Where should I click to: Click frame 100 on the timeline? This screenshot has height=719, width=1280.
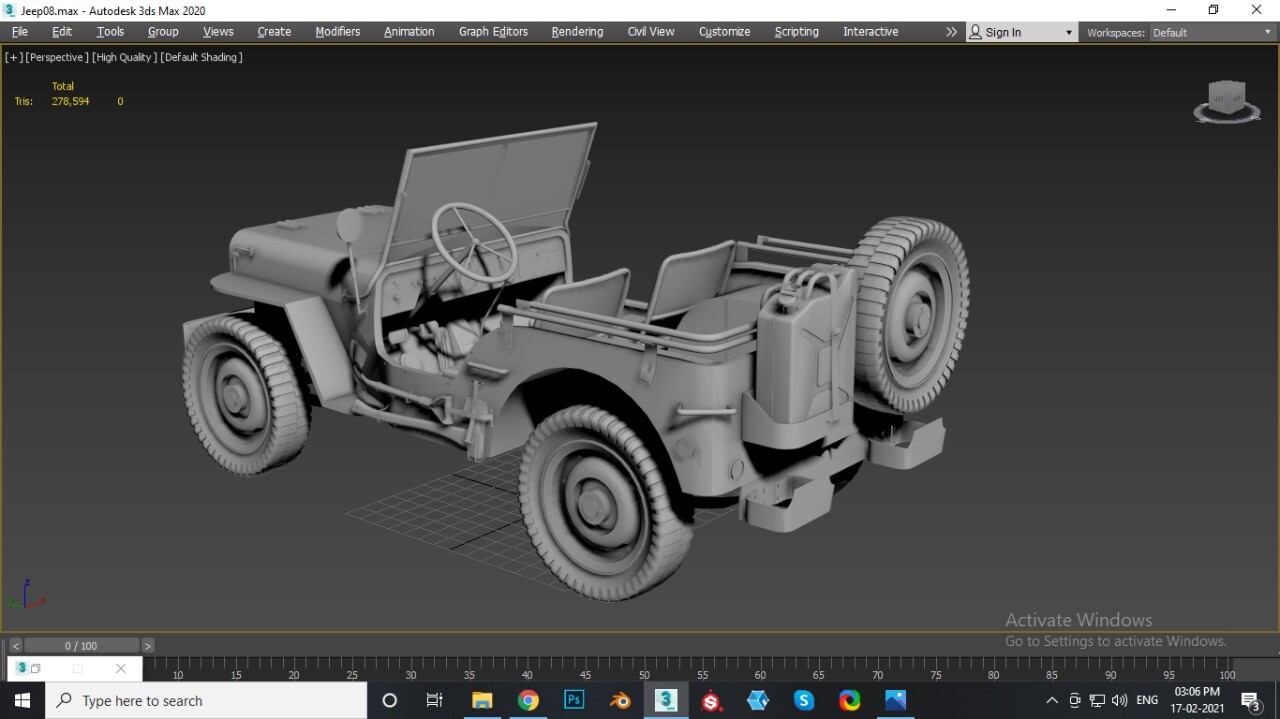point(1227,675)
